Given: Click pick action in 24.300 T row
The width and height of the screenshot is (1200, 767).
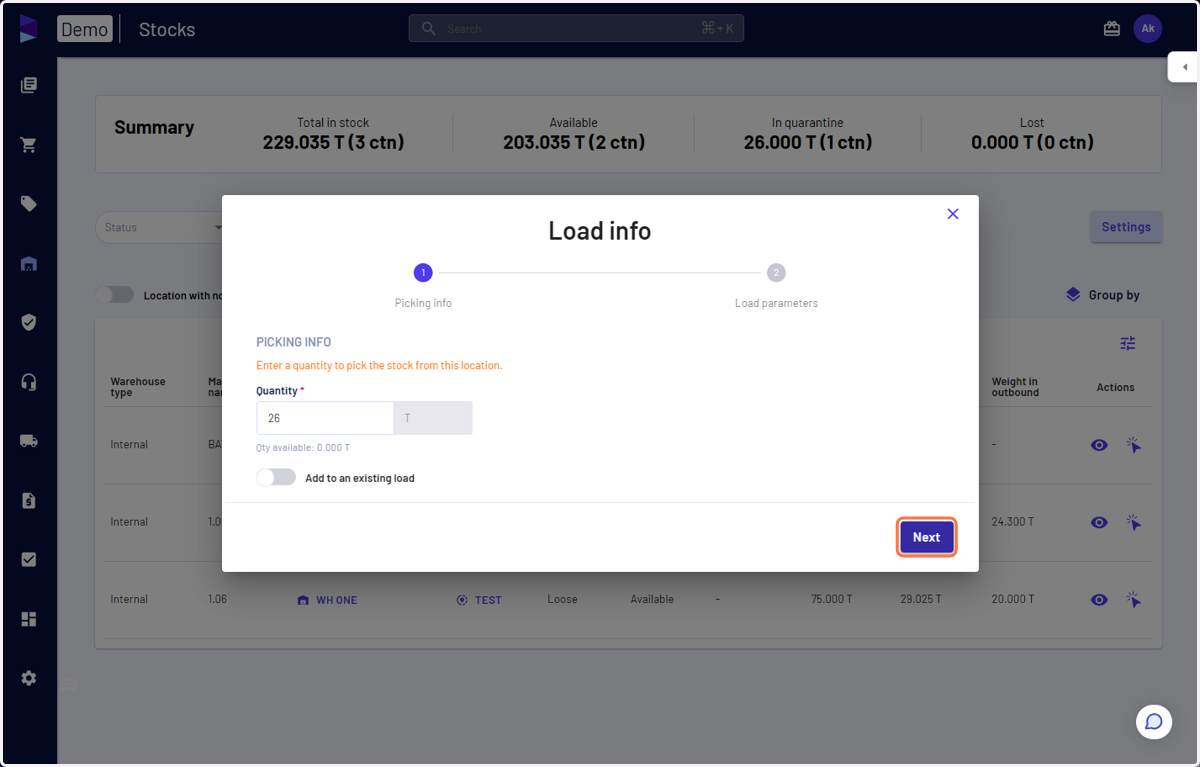Looking at the screenshot, I should coord(1133,522).
